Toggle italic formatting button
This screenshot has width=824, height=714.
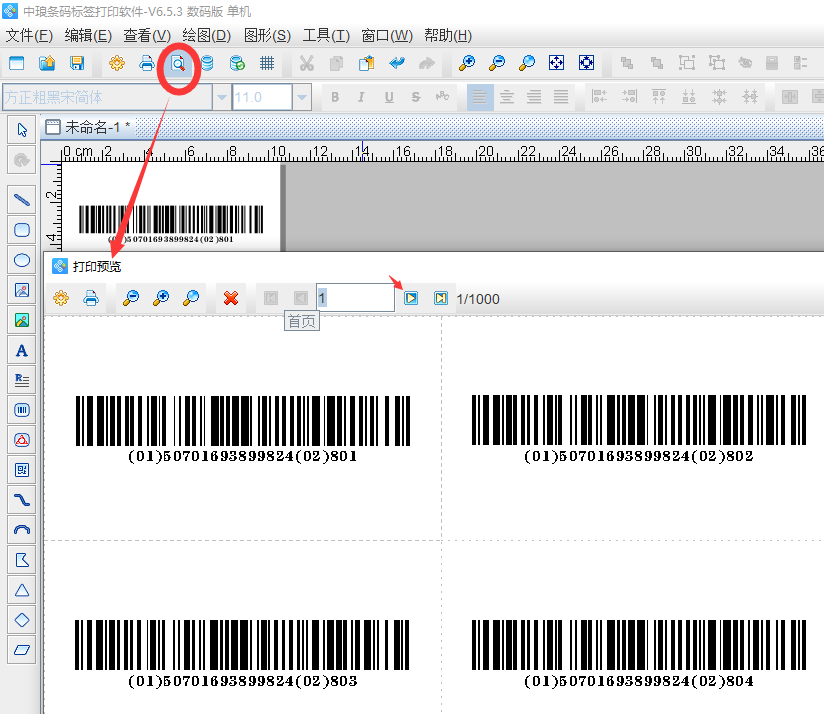pyautogui.click(x=361, y=97)
